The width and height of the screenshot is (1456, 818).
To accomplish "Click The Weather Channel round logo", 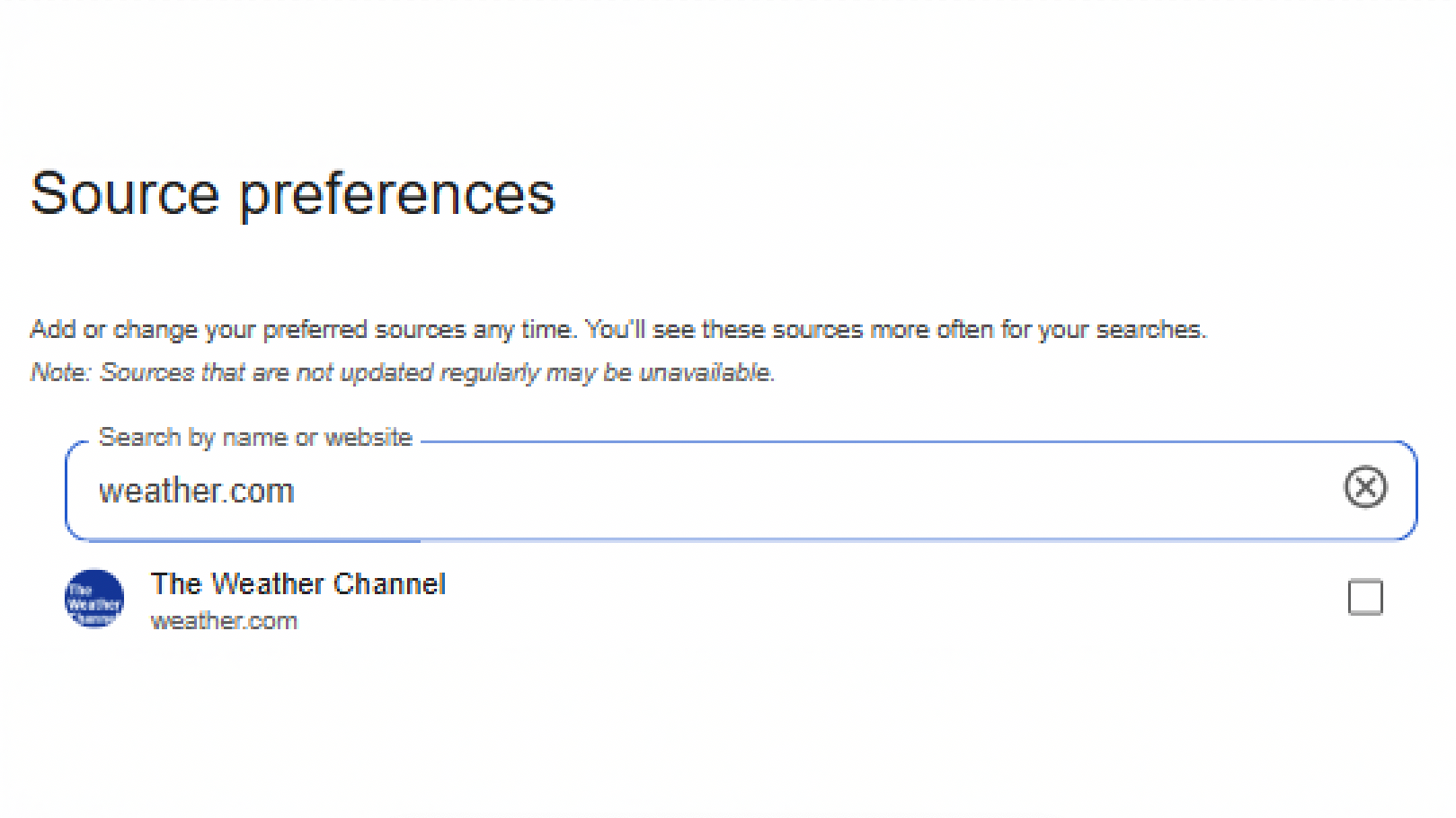I will click(x=94, y=599).
